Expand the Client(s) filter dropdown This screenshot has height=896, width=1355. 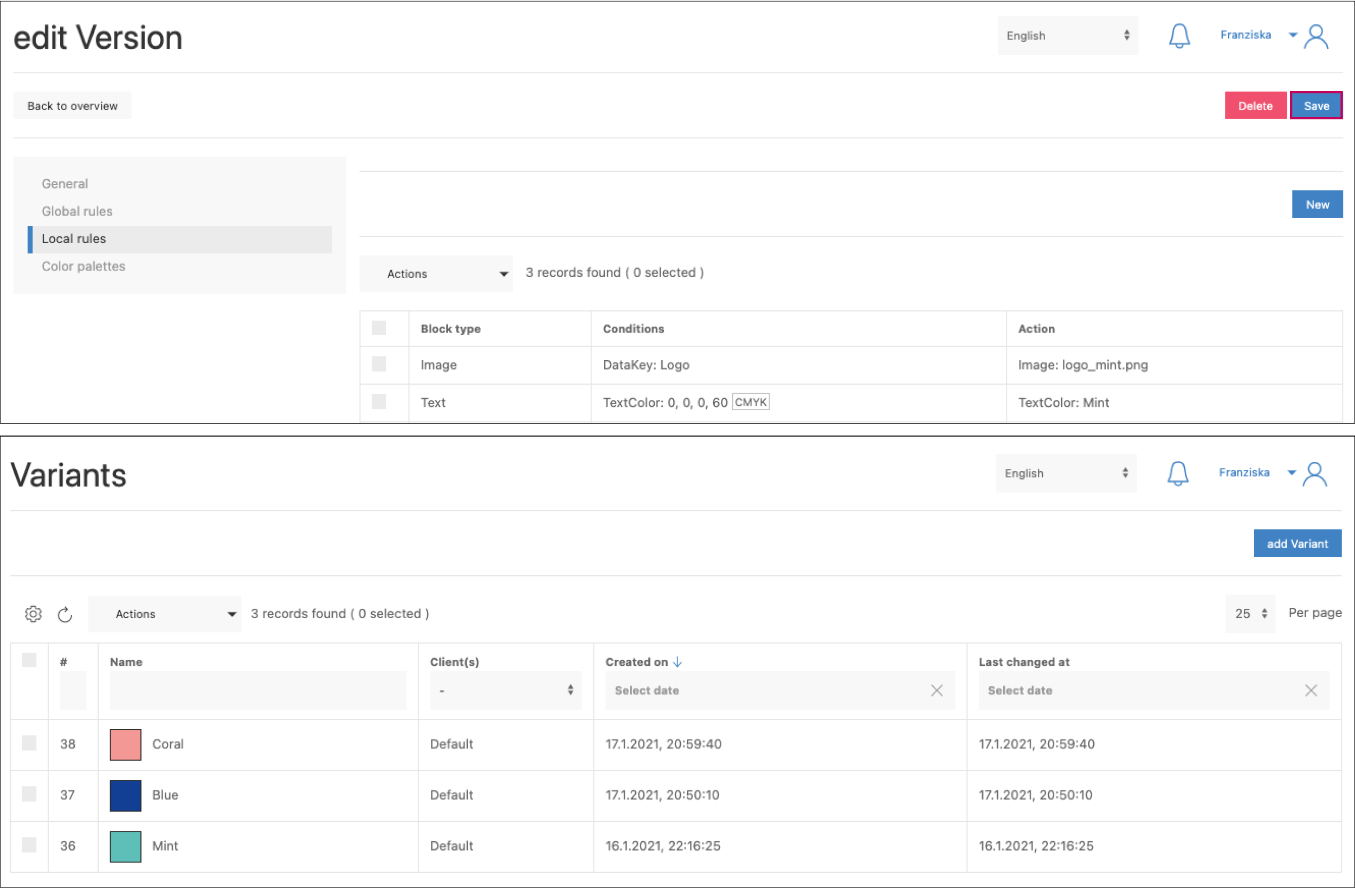505,690
